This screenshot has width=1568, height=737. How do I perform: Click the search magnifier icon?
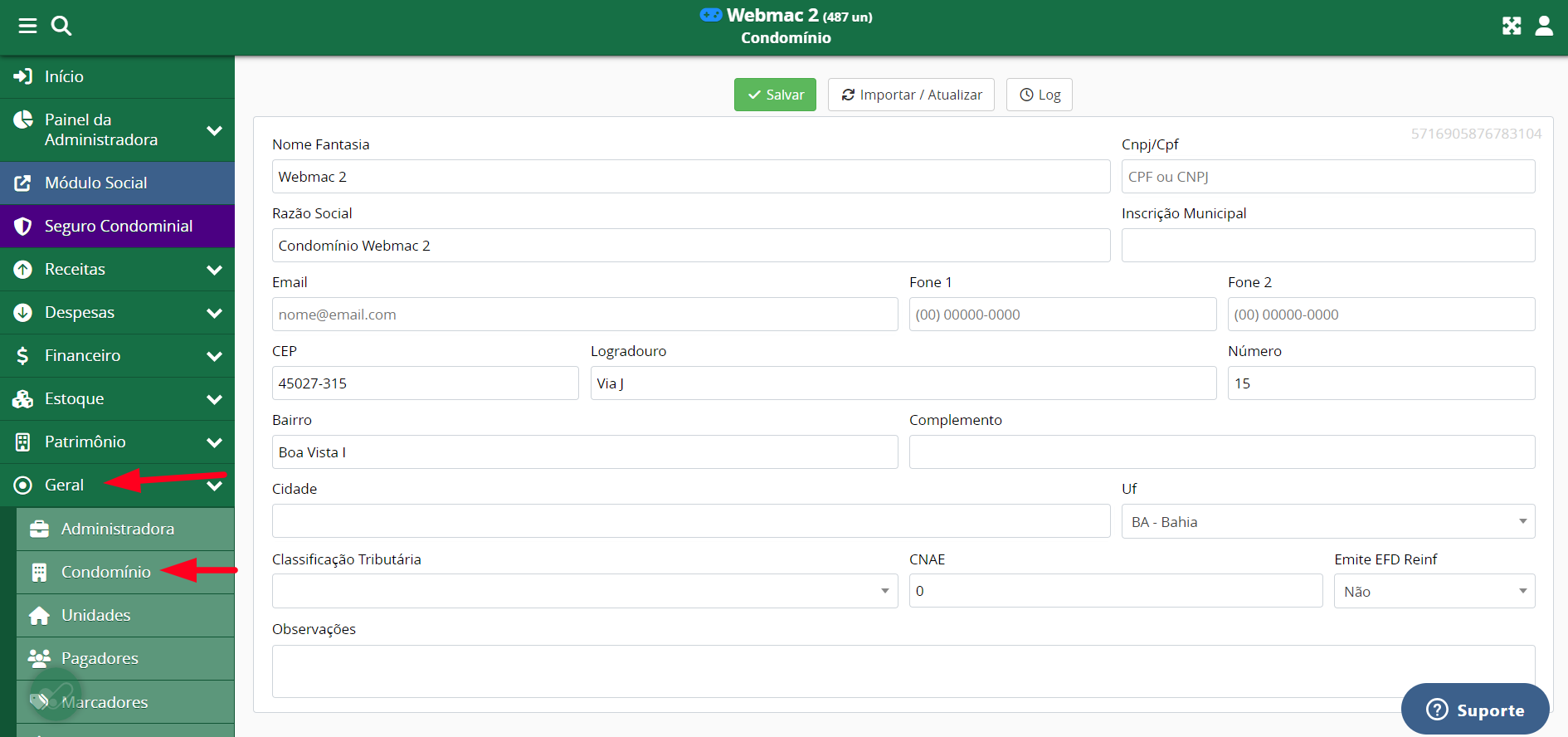click(61, 26)
